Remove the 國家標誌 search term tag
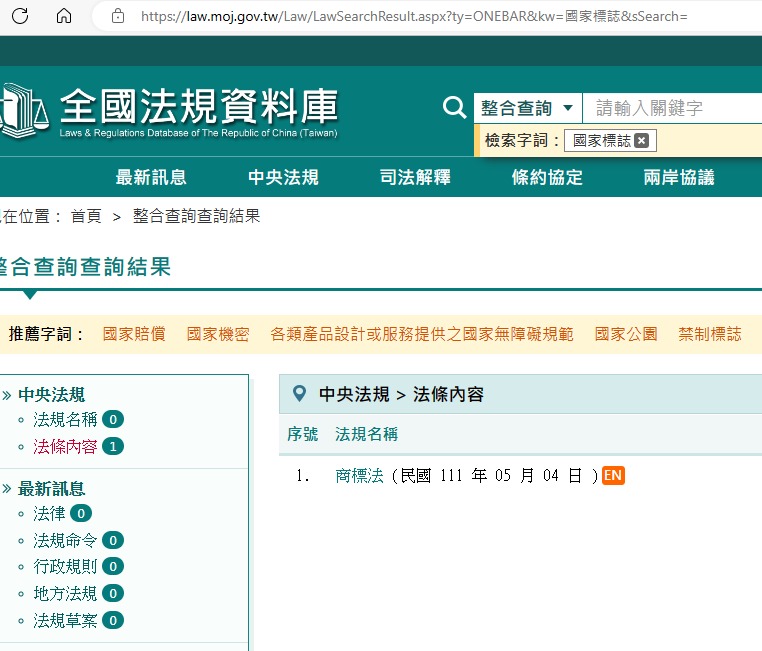The image size is (762, 651). click(642, 141)
